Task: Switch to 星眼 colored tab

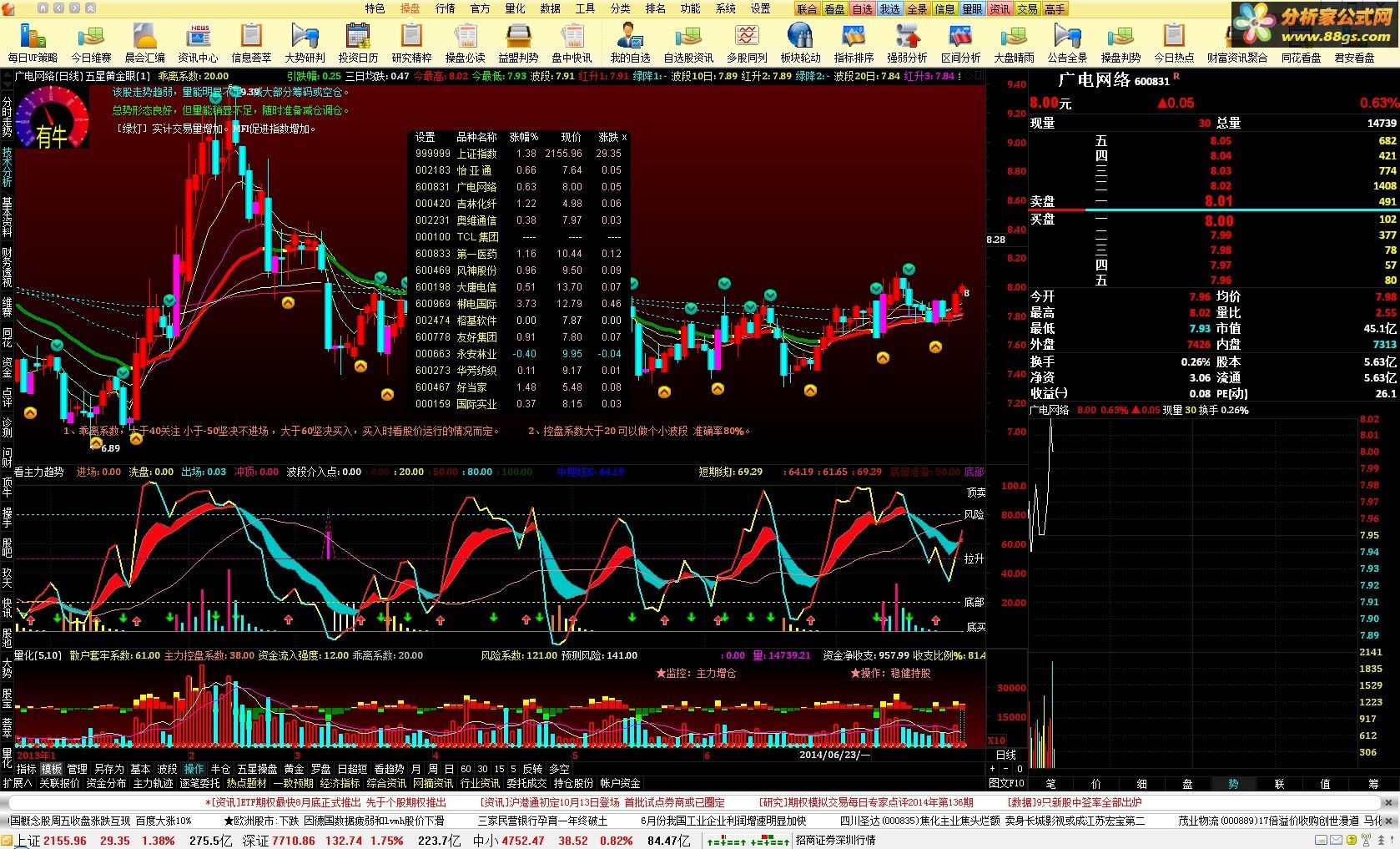Action: click(972, 9)
